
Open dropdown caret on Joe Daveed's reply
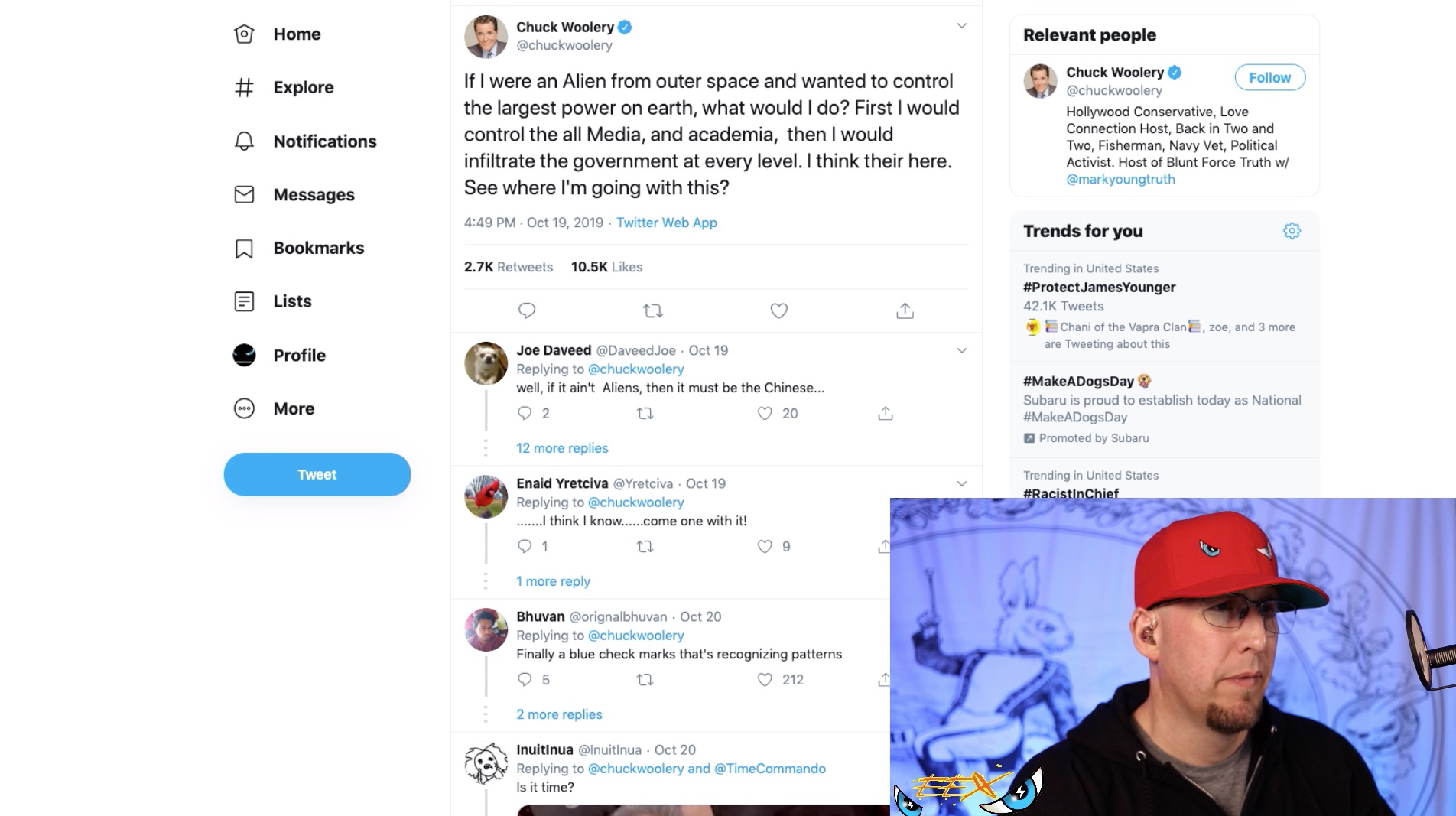(961, 350)
